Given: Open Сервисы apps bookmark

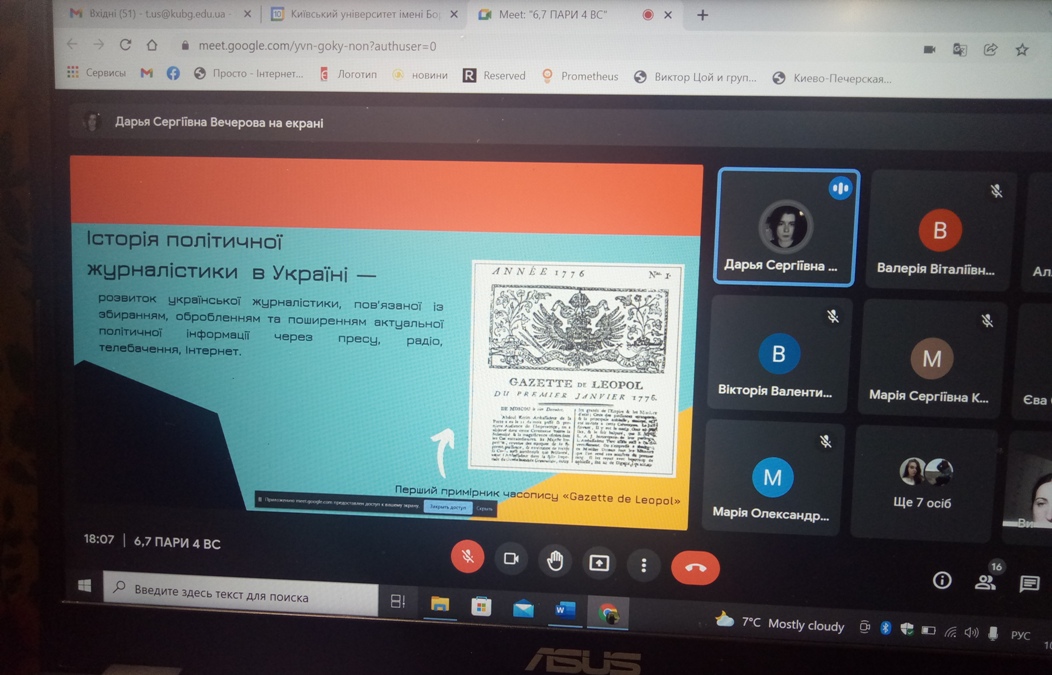Looking at the screenshot, I should (x=97, y=72).
